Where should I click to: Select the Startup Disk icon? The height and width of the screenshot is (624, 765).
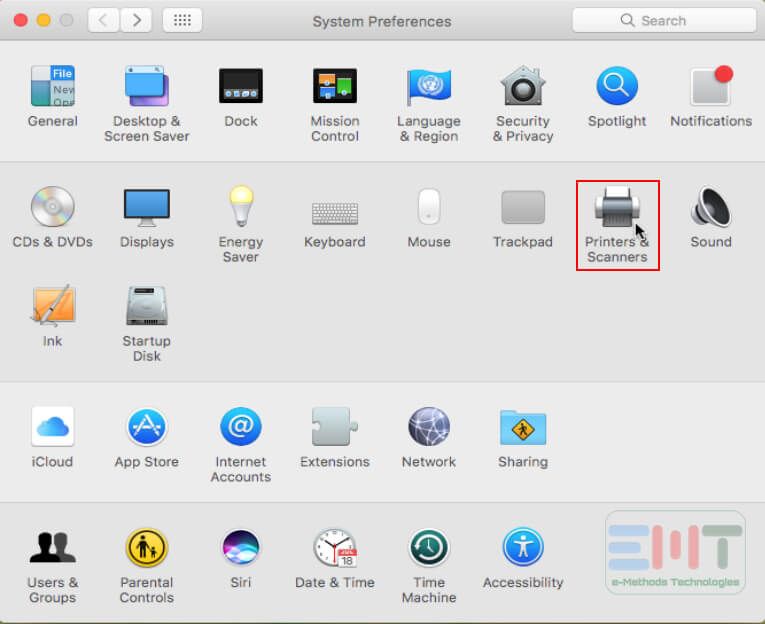click(146, 308)
